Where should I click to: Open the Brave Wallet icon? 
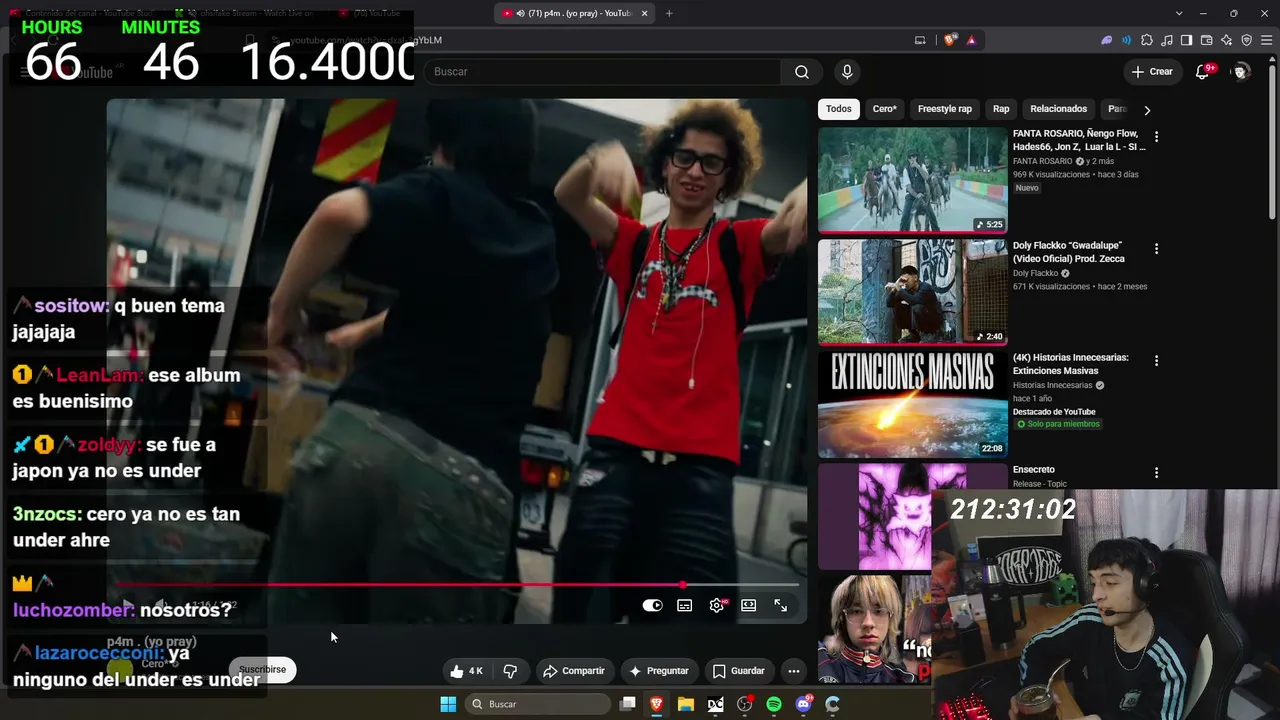[1206, 40]
